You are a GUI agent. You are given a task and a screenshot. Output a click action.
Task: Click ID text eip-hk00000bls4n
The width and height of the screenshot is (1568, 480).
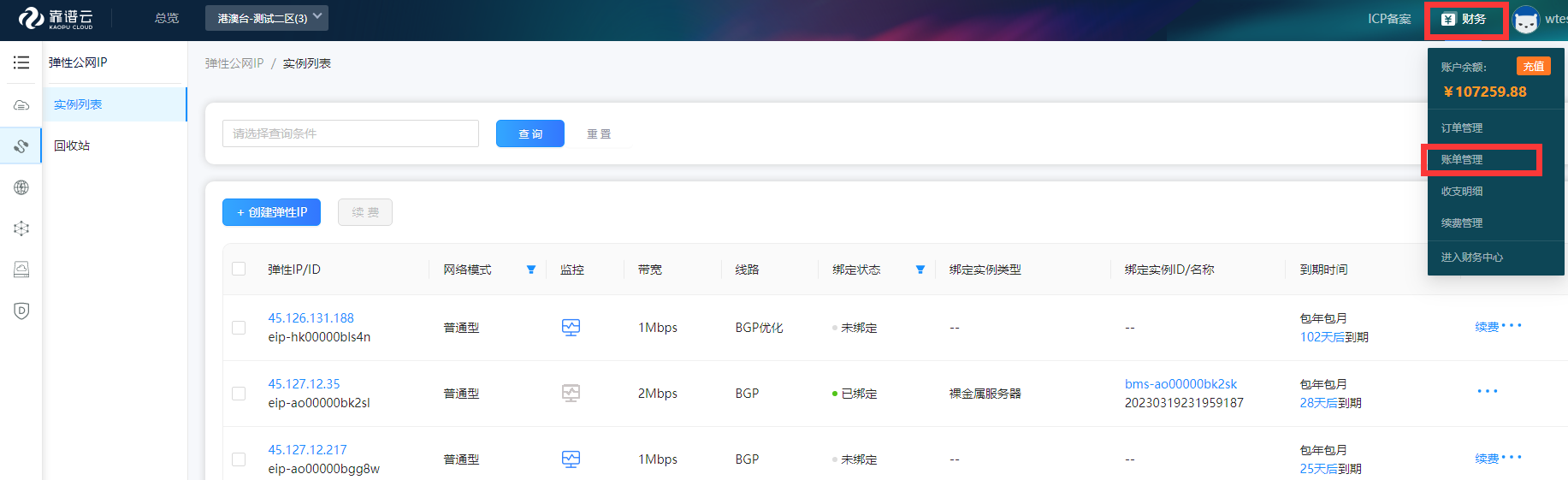pos(319,337)
